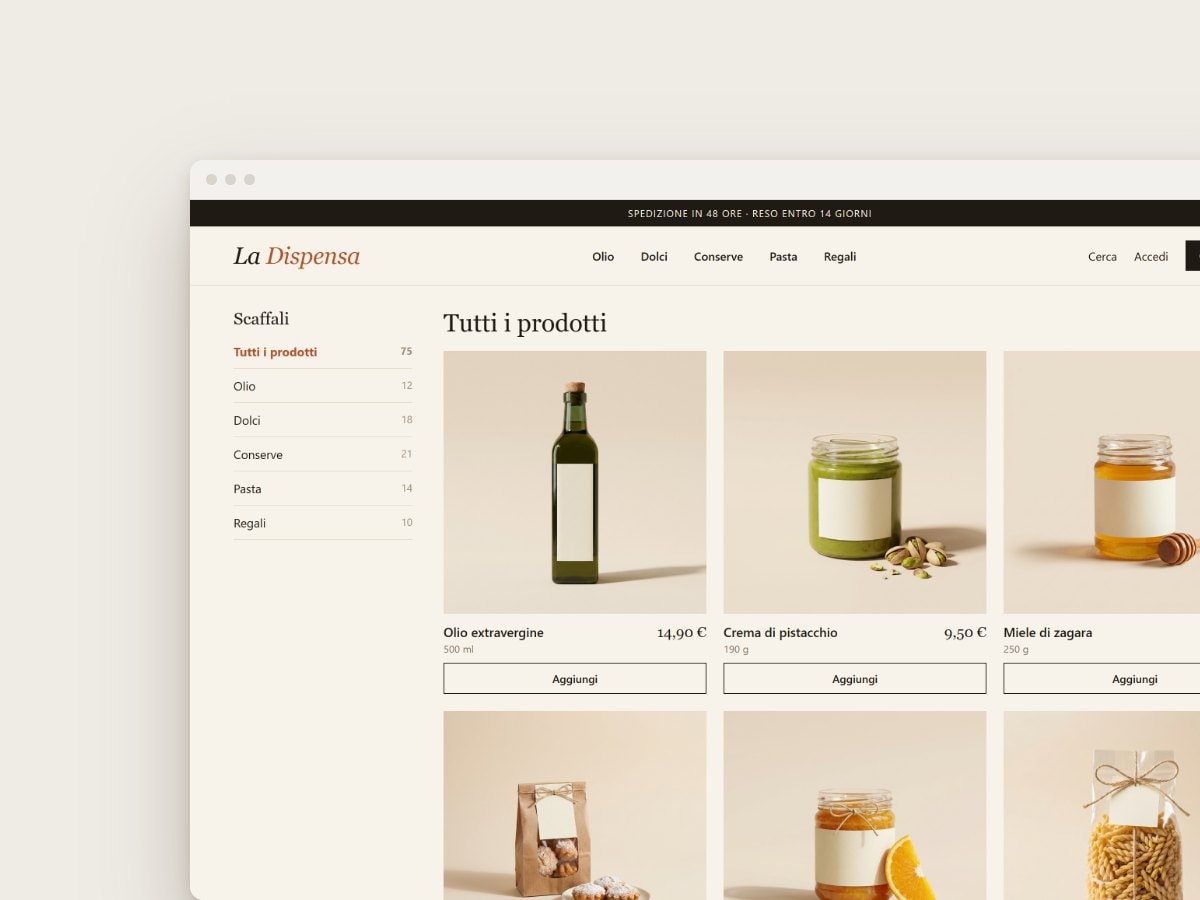Click the Tutti i prodotti page heading
The width and height of the screenshot is (1200, 900).
pyautogui.click(x=525, y=323)
